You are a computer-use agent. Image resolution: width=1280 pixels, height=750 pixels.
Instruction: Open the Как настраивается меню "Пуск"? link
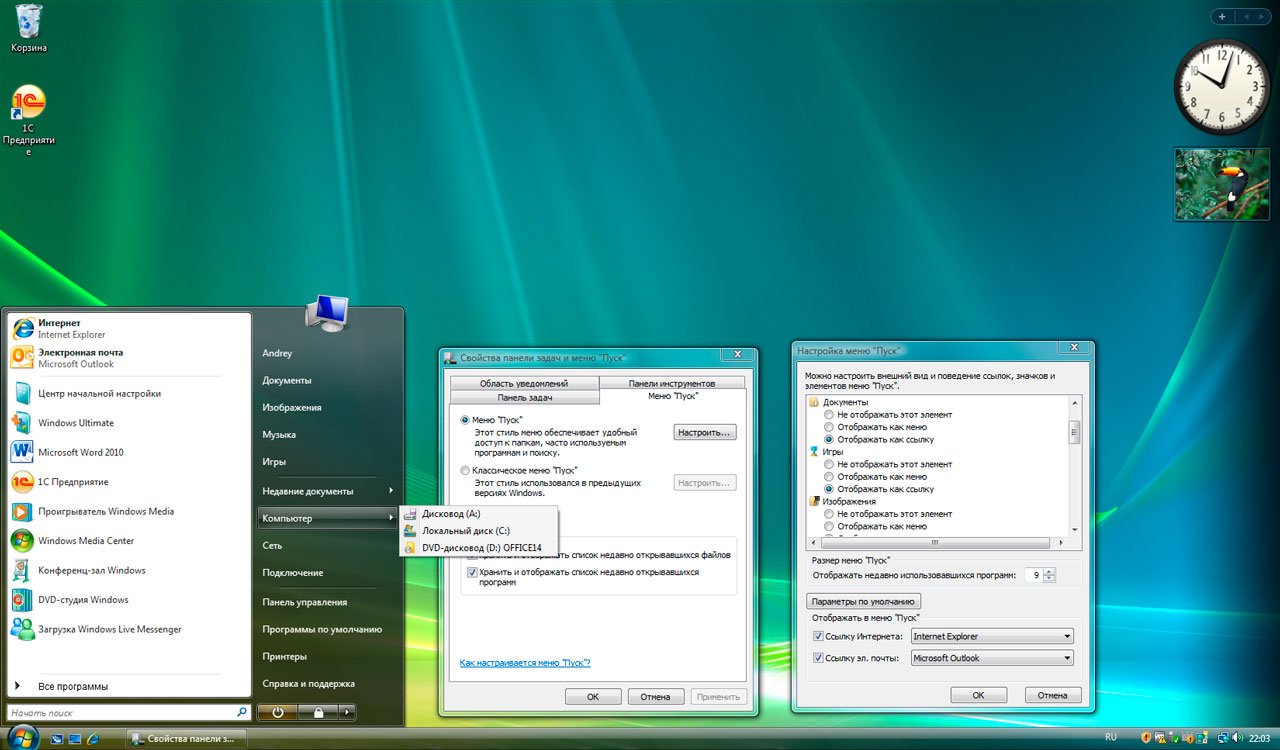tap(525, 663)
